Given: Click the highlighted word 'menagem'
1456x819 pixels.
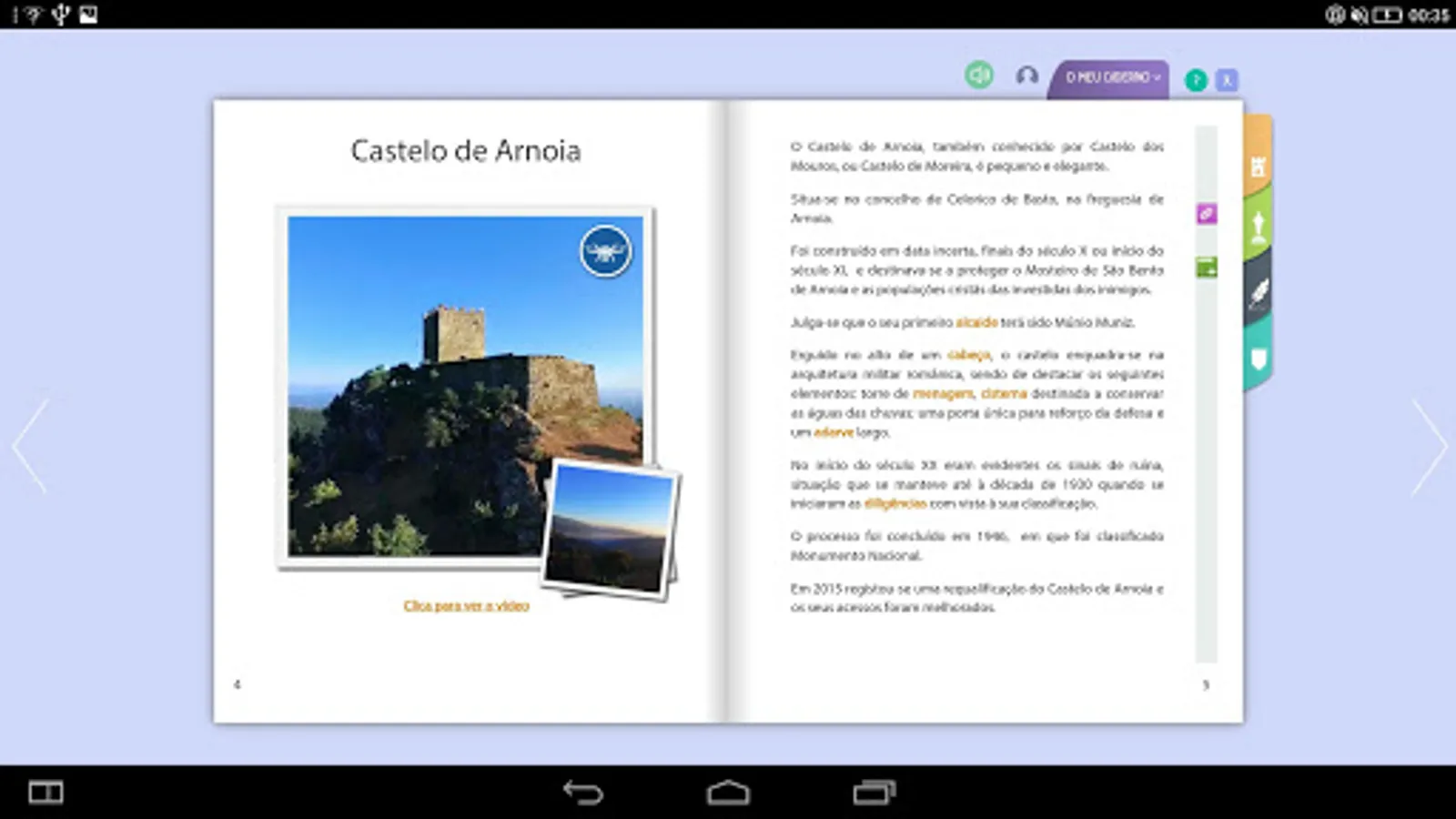Looking at the screenshot, I should (x=943, y=393).
